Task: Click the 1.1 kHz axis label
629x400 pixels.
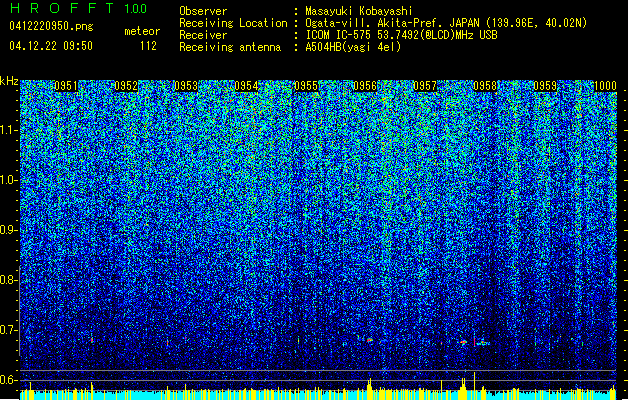Action: 9,130
